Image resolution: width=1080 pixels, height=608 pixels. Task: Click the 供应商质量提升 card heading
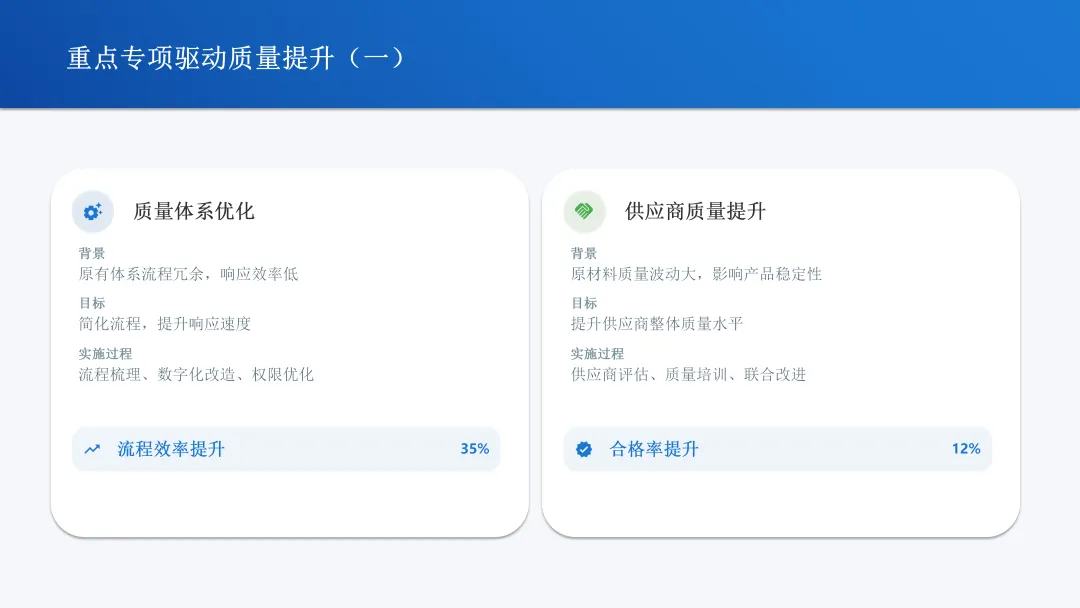[x=695, y=211]
